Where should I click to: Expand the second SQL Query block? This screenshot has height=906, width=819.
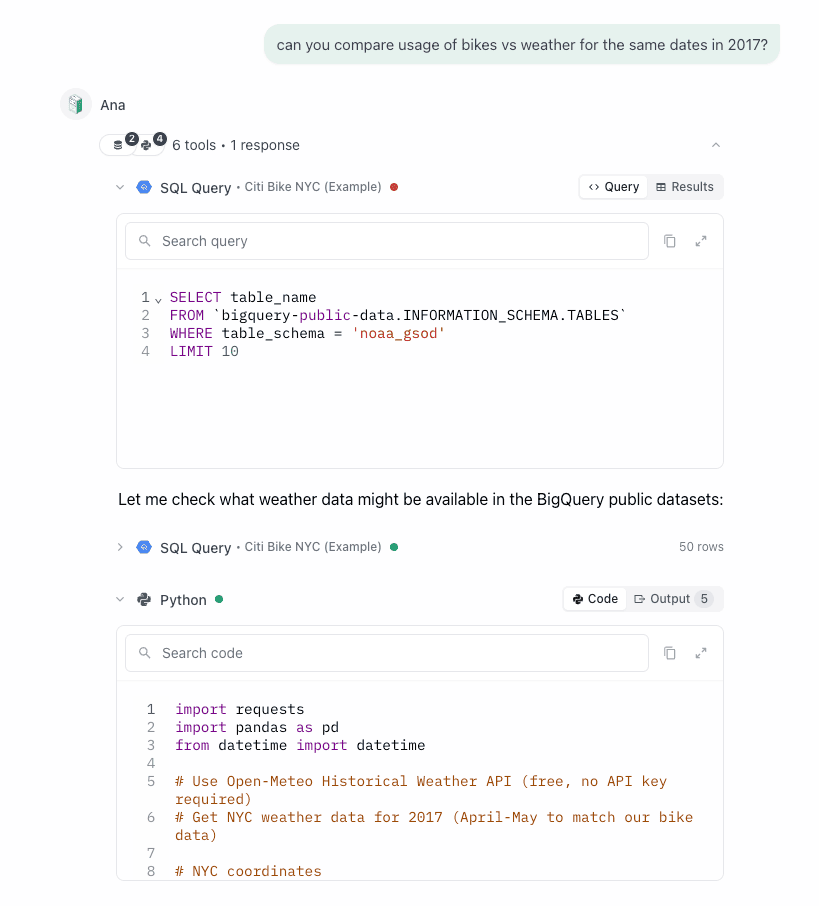(120, 547)
